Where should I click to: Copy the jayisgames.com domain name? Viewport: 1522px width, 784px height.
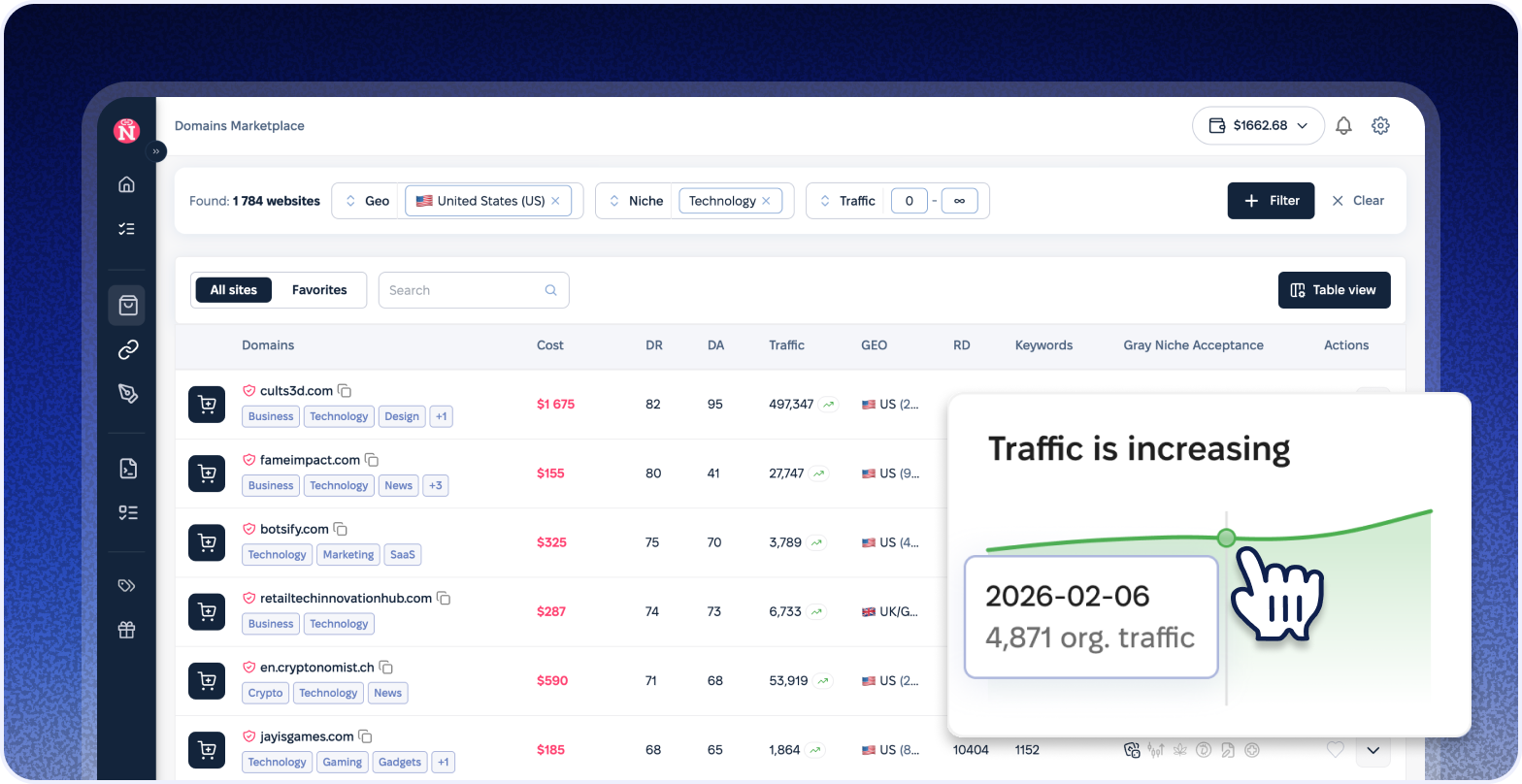(x=366, y=736)
